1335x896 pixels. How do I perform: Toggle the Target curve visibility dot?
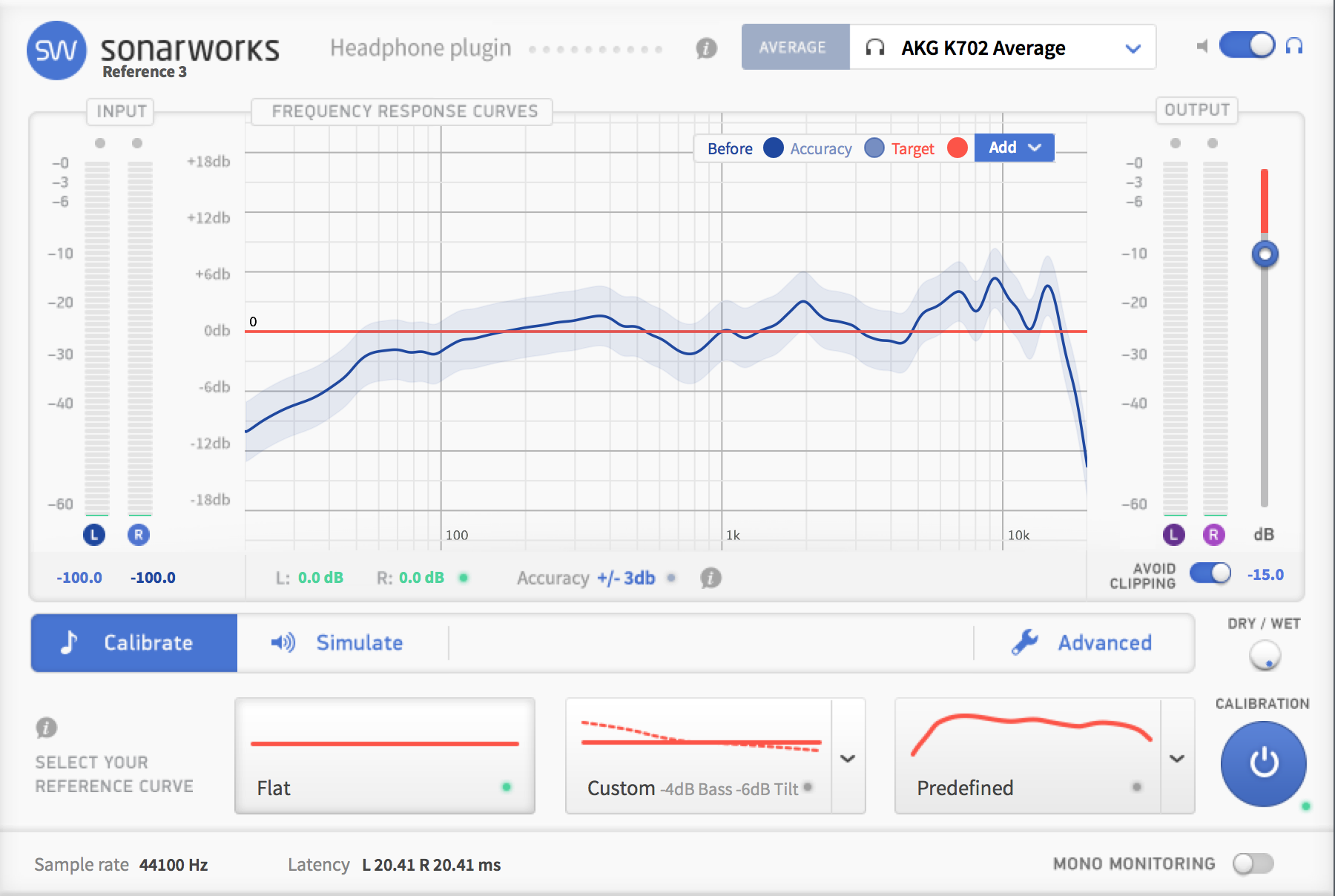pos(957,148)
